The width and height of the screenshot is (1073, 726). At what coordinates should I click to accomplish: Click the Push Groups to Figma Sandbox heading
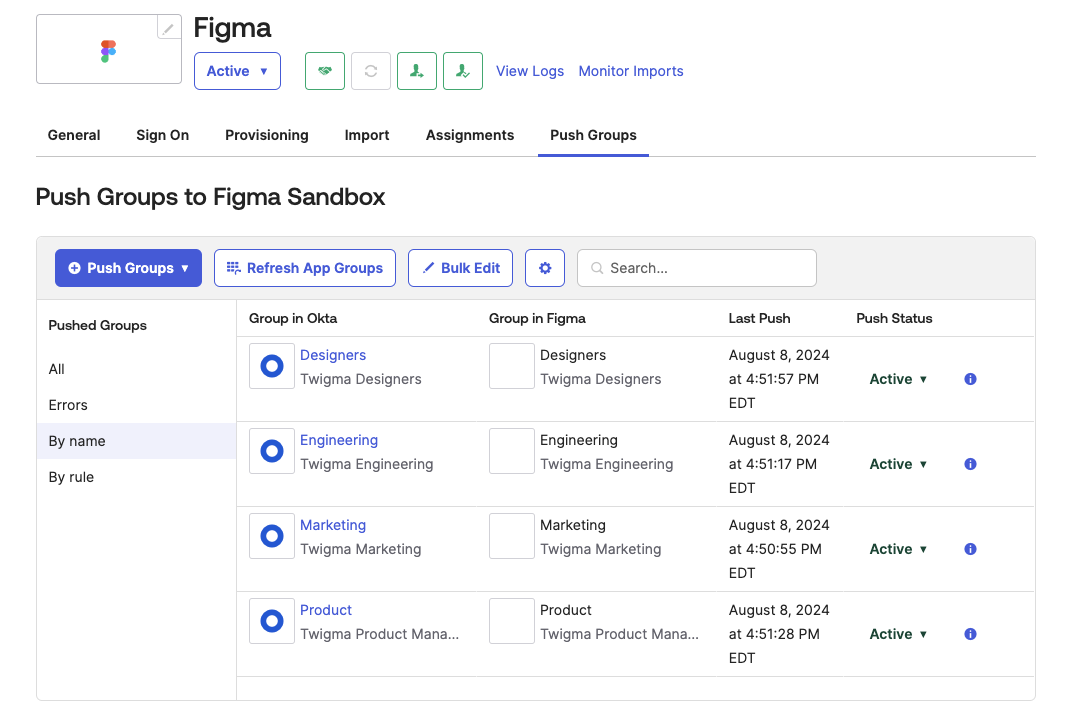coord(210,197)
